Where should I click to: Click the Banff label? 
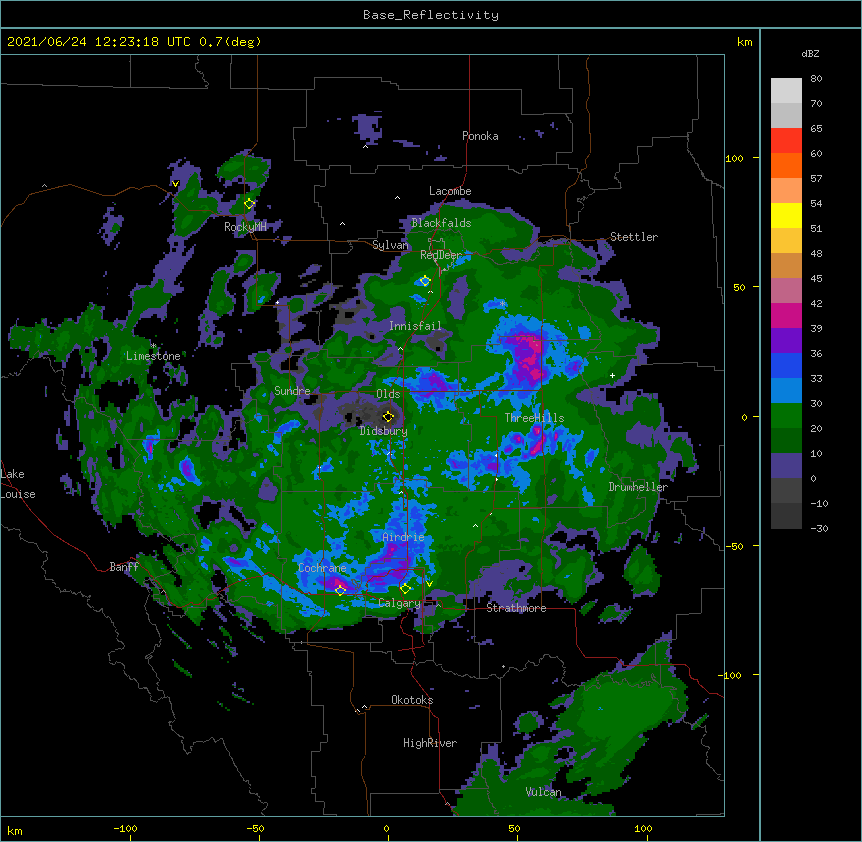tap(124, 567)
